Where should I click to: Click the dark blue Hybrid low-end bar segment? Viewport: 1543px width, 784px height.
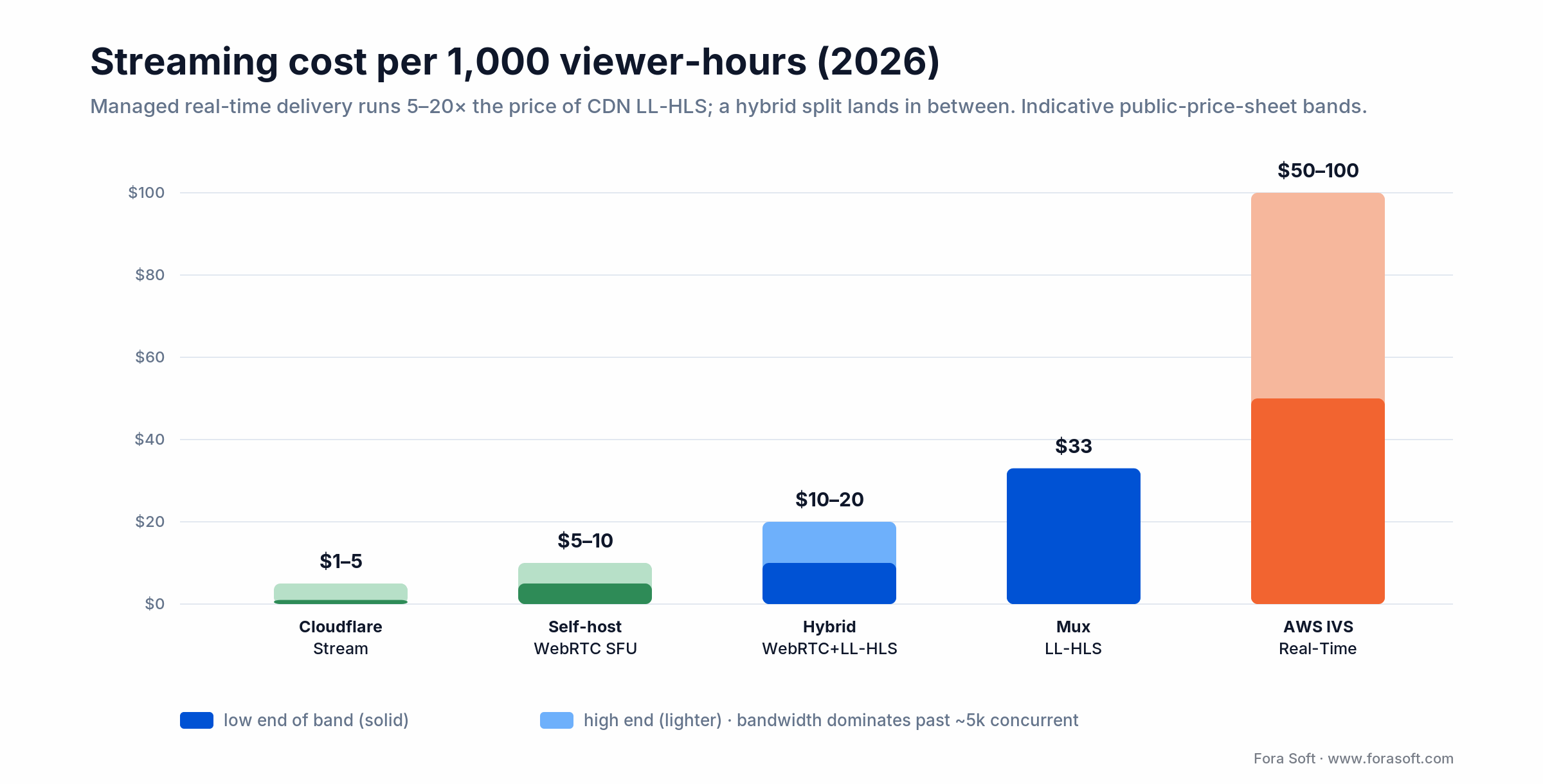(x=829, y=584)
